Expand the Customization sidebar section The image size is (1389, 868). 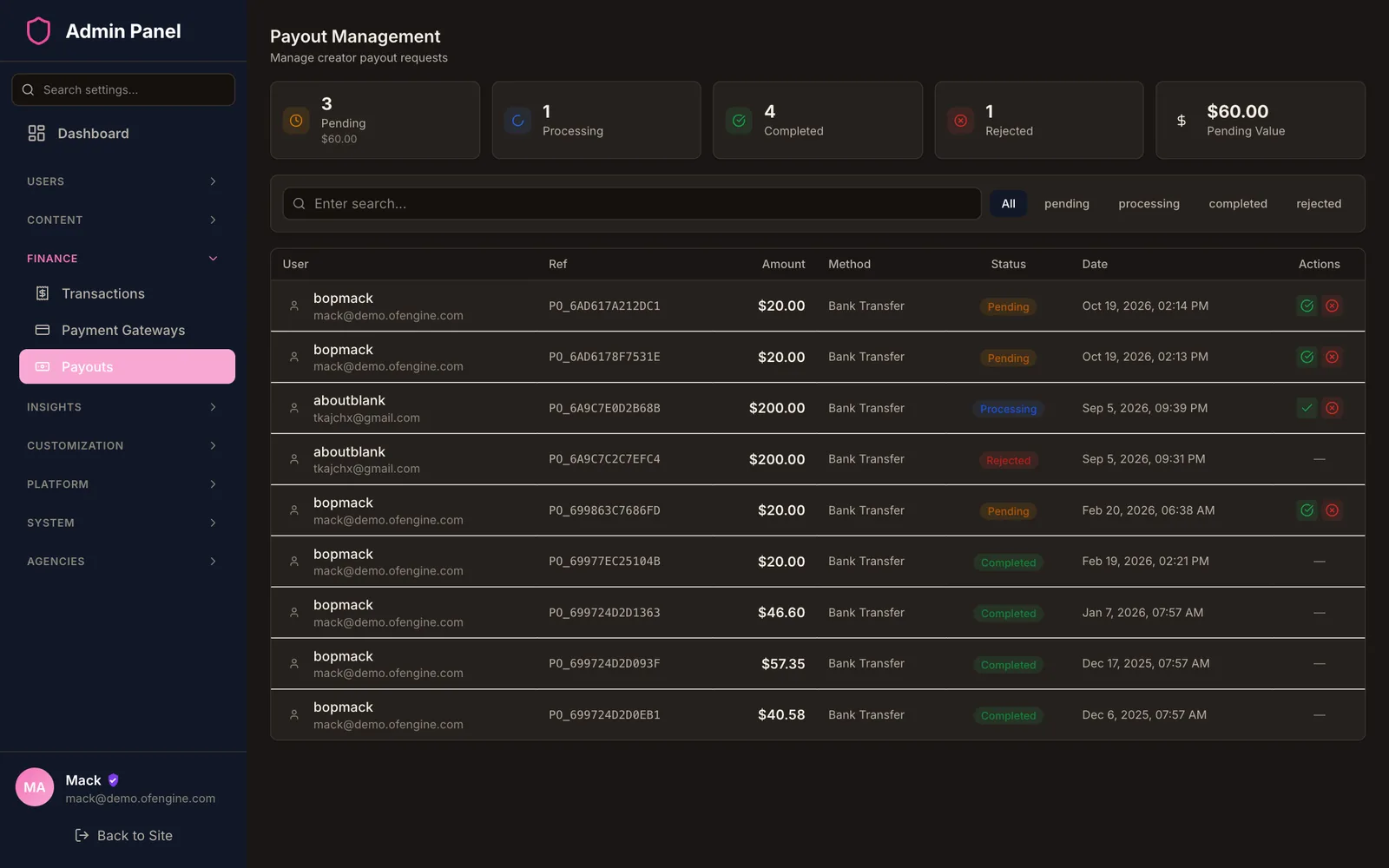[122, 445]
